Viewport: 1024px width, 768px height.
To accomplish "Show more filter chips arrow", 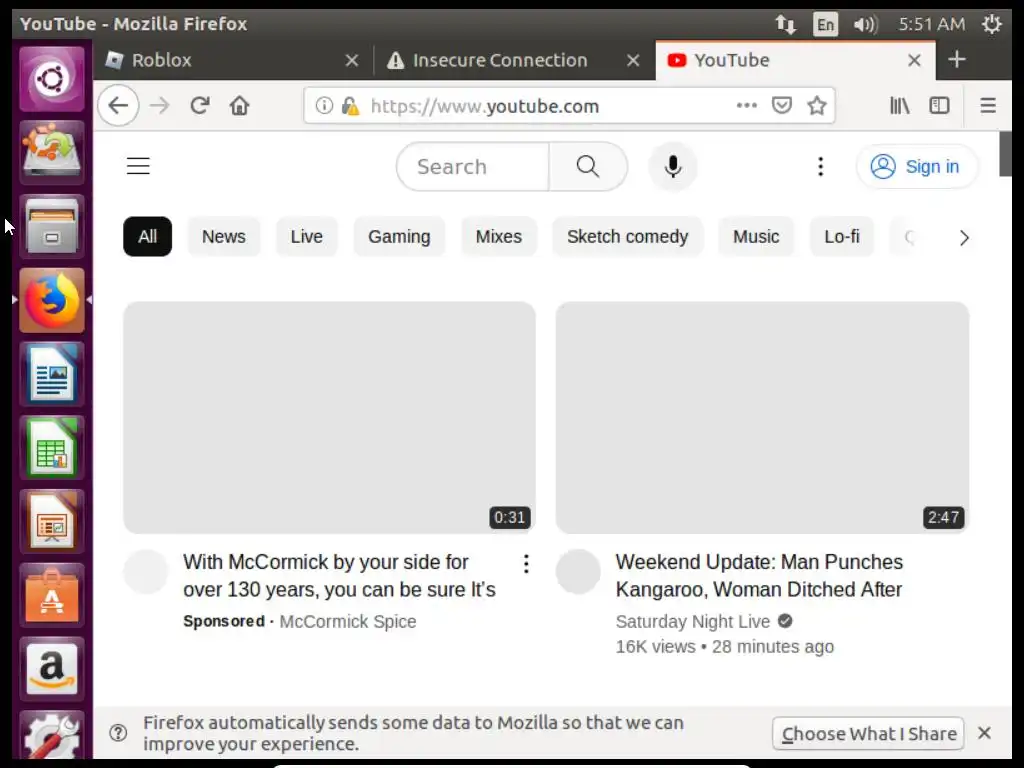I will [x=964, y=238].
